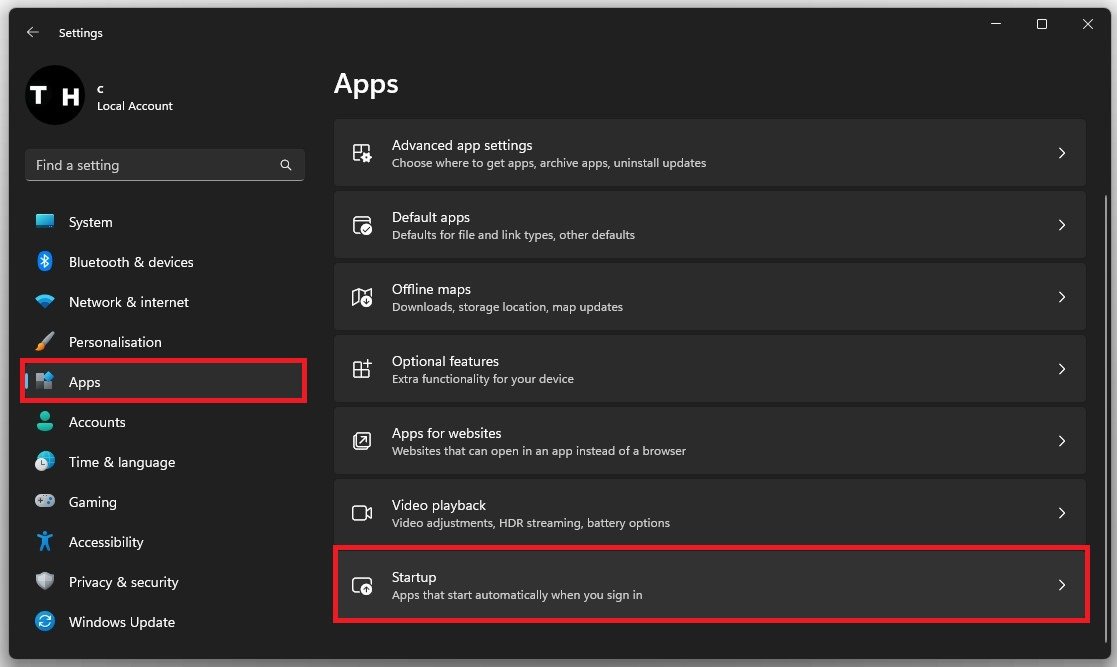1117x667 pixels.
Task: Open Default apps using its chevron
Action: point(1061,225)
